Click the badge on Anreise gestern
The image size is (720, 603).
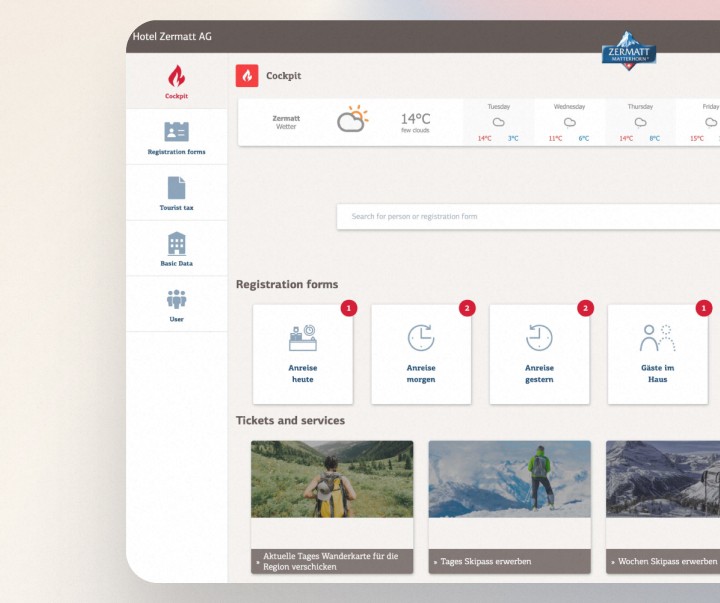pos(585,308)
